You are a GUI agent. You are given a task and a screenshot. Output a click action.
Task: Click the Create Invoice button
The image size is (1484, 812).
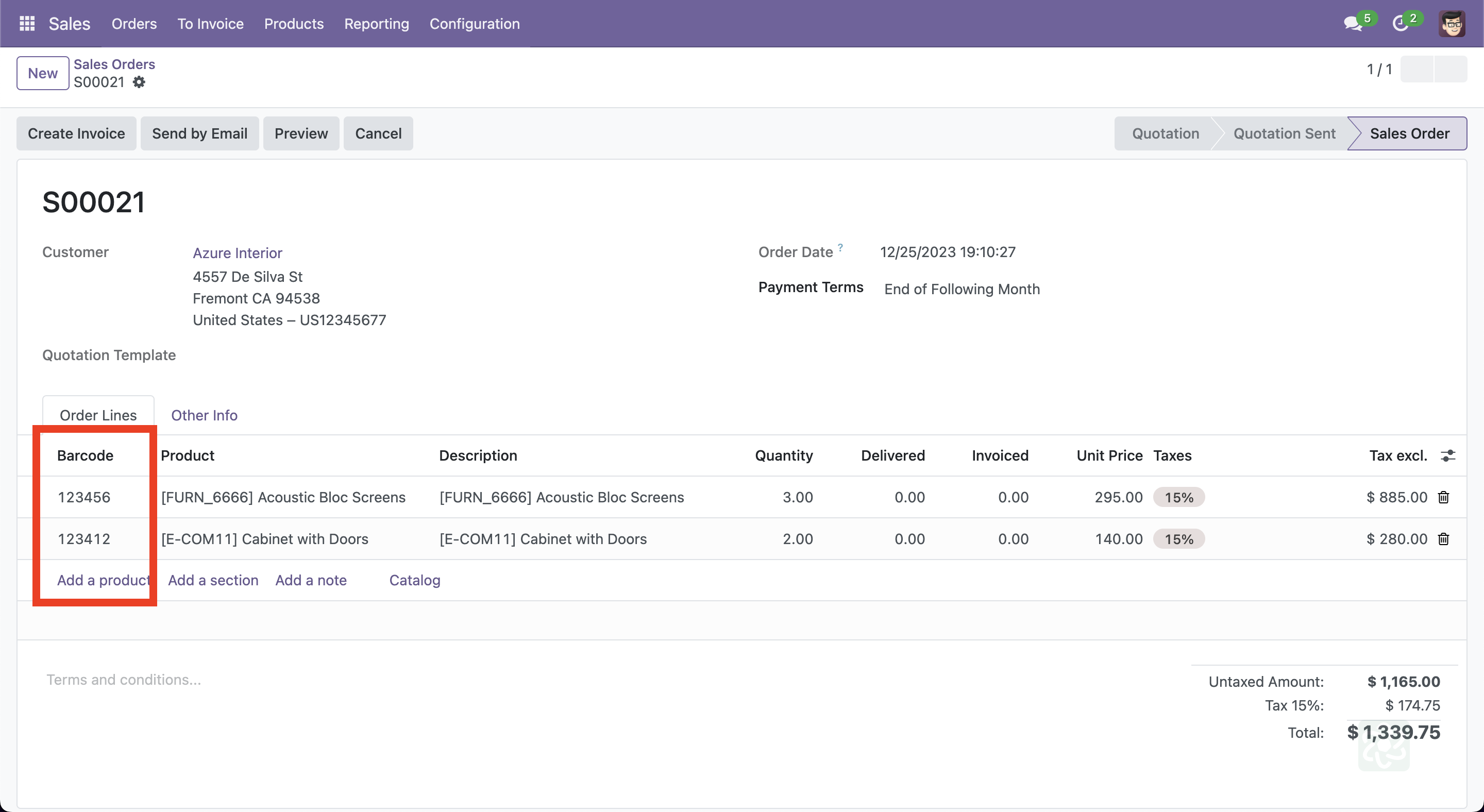tap(76, 133)
